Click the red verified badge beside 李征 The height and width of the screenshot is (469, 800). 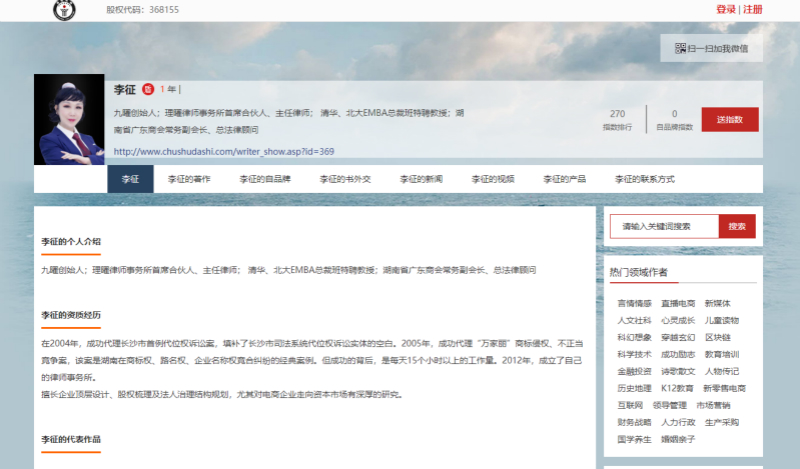[148, 89]
